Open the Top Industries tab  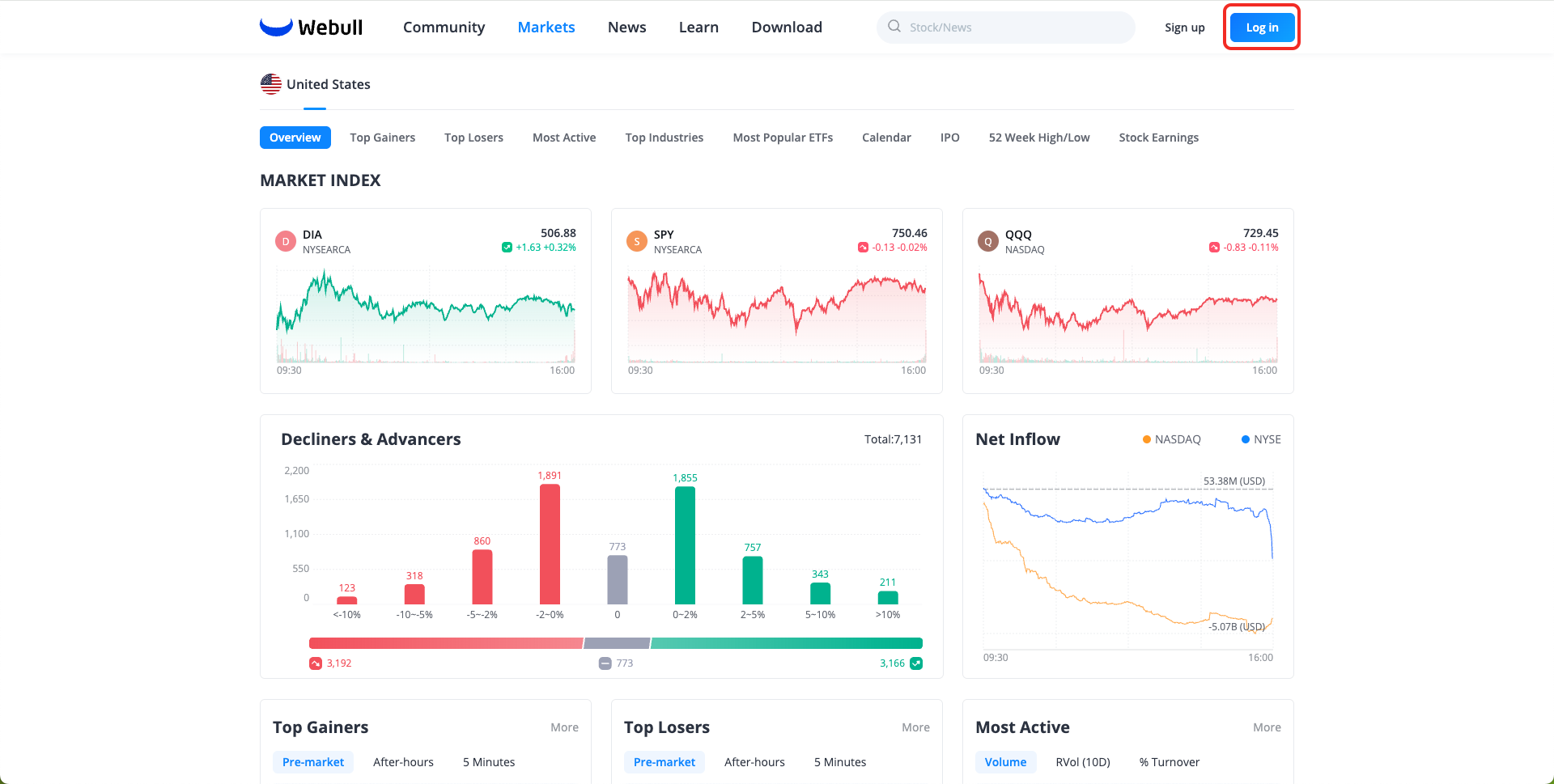point(664,138)
